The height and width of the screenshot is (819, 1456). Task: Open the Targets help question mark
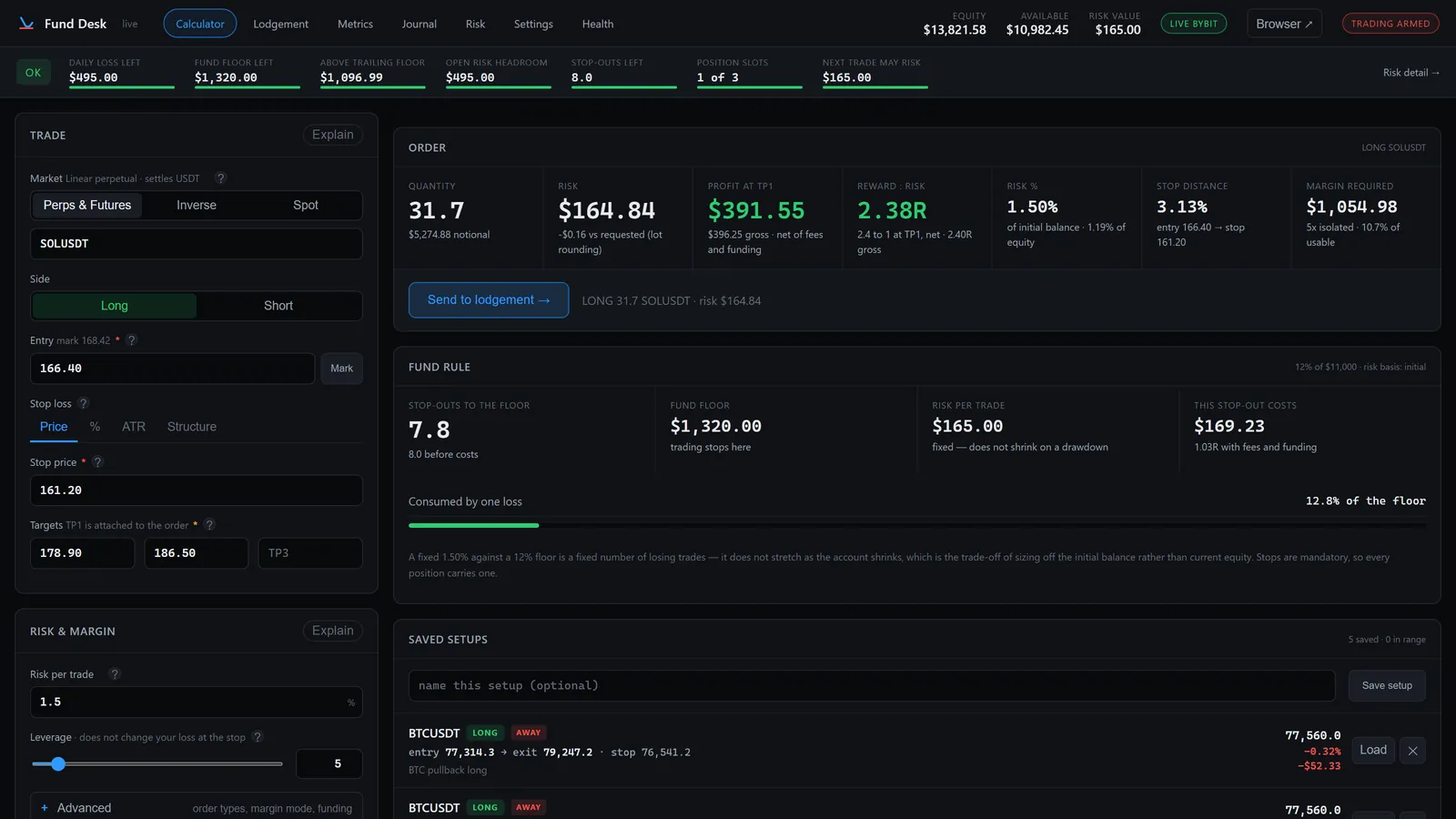[209, 525]
